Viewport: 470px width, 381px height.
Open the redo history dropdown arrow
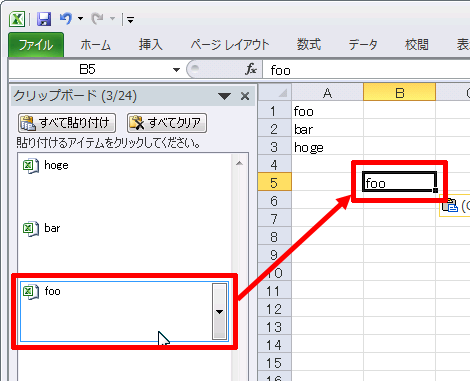112,19
